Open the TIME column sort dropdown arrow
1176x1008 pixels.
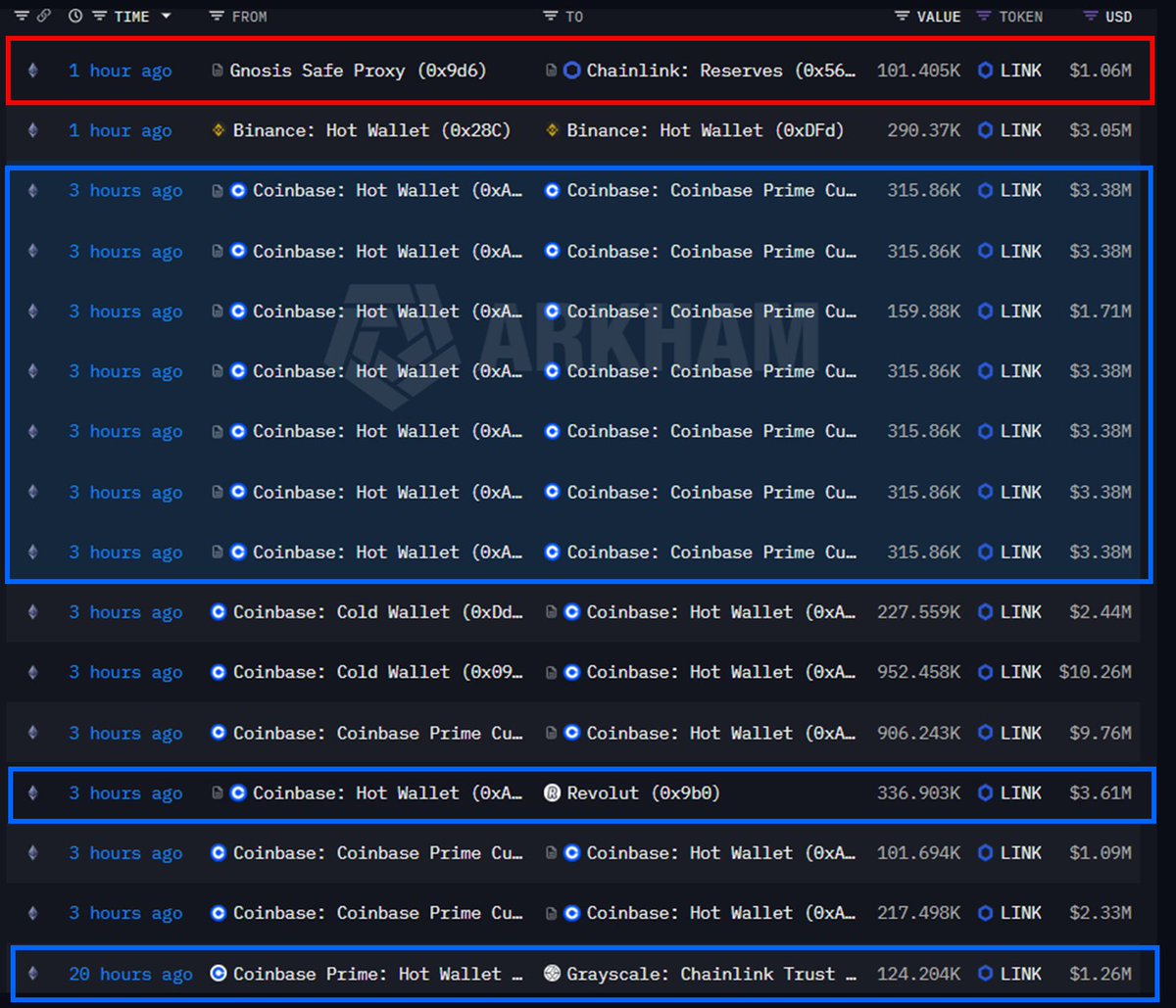tap(165, 16)
